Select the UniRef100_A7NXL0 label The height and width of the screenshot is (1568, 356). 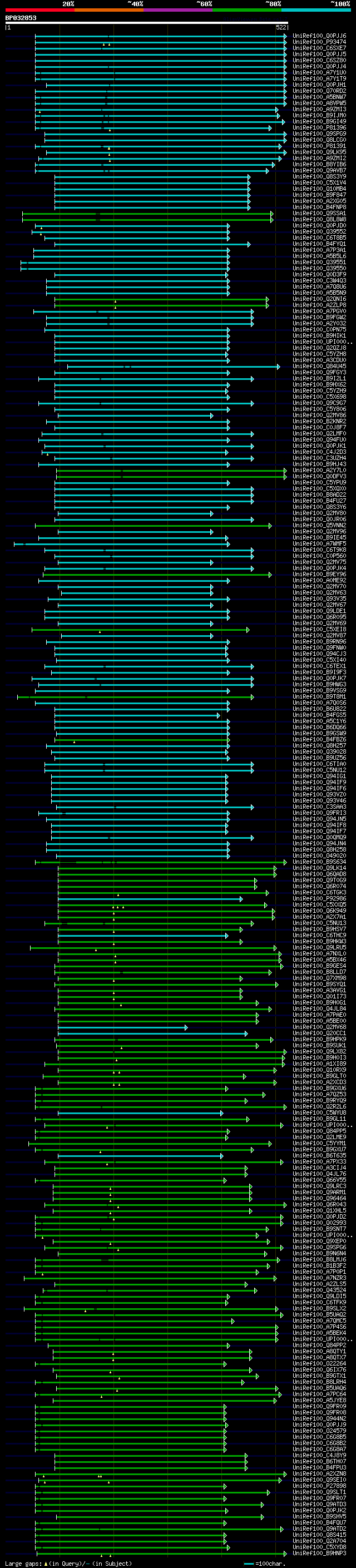(319, 954)
